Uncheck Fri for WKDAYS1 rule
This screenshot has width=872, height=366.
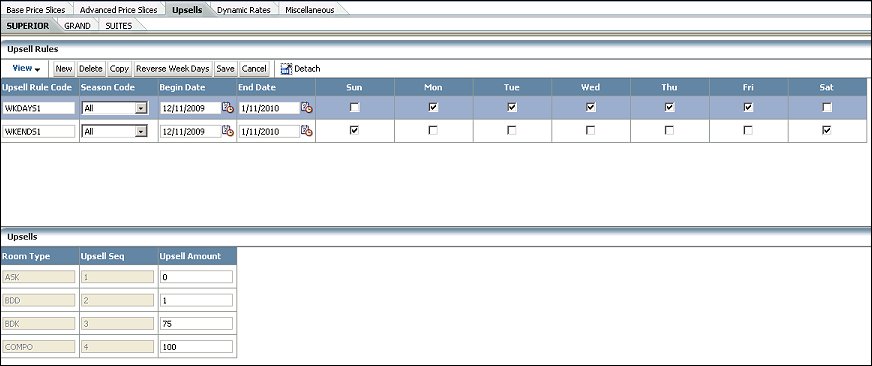pos(749,108)
